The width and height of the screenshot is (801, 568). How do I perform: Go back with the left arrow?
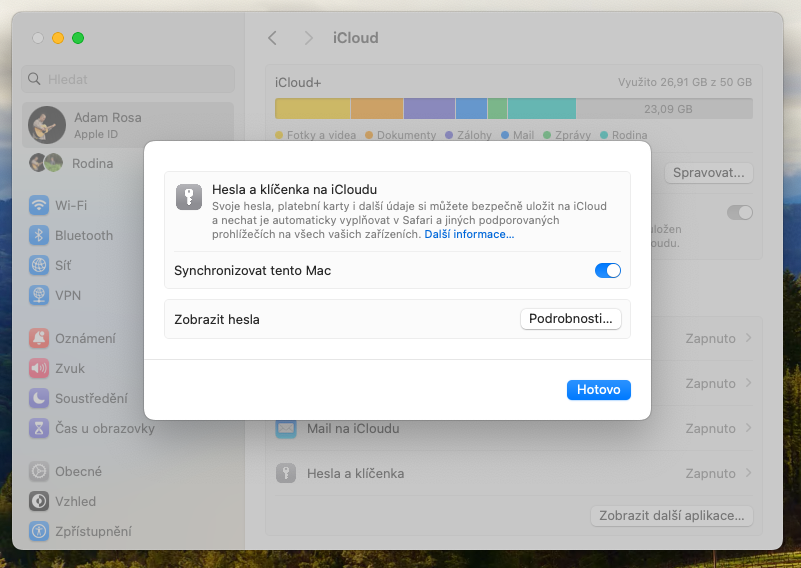(272, 38)
